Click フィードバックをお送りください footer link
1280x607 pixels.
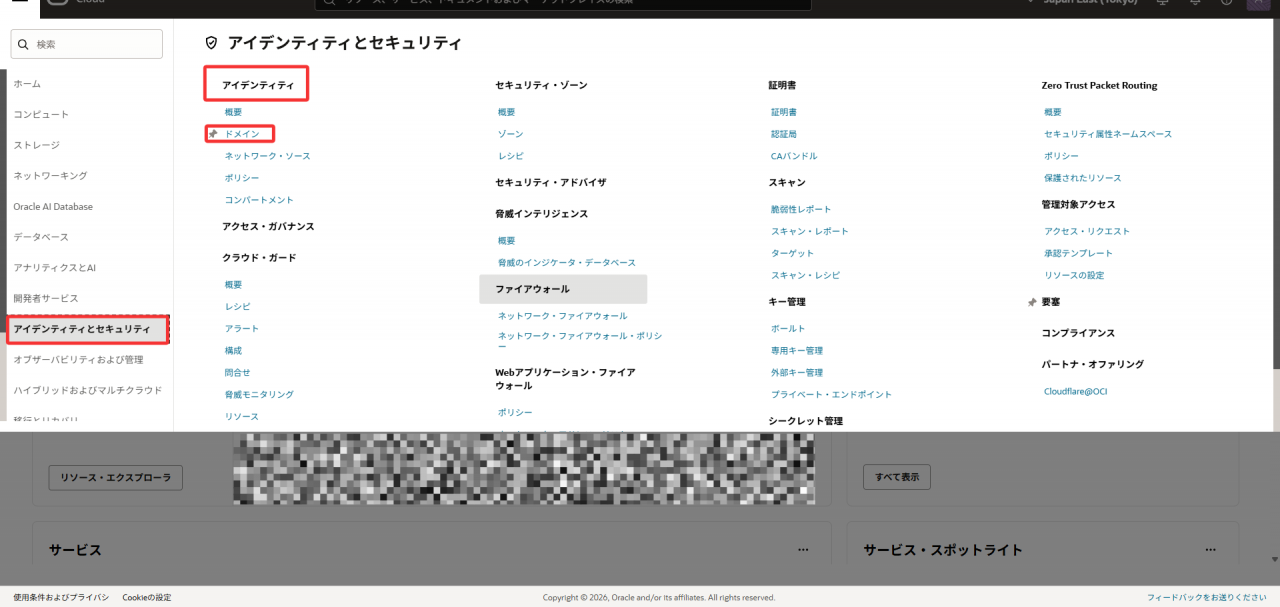coord(1207,598)
